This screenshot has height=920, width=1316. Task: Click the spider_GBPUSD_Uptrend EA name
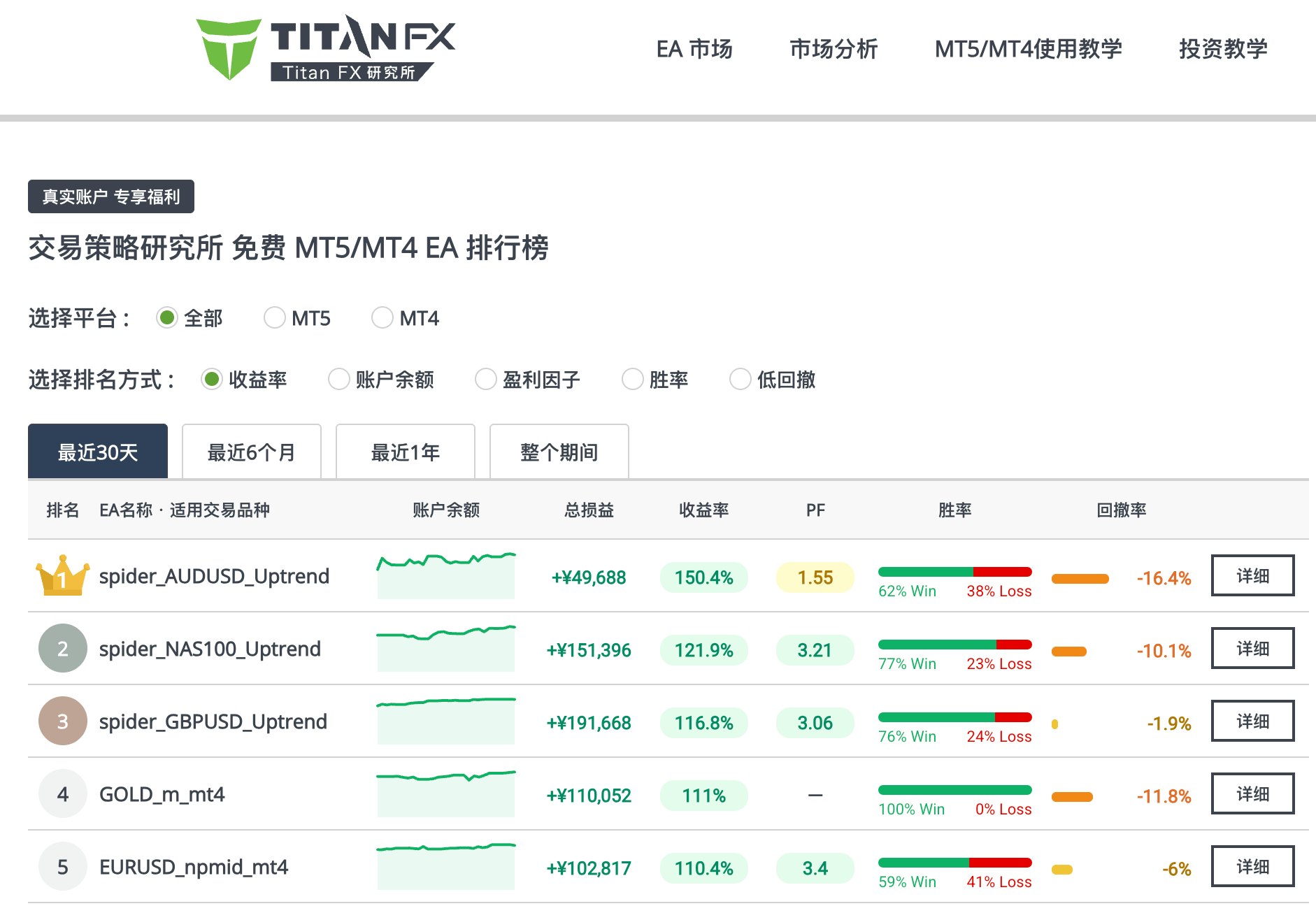tap(213, 721)
